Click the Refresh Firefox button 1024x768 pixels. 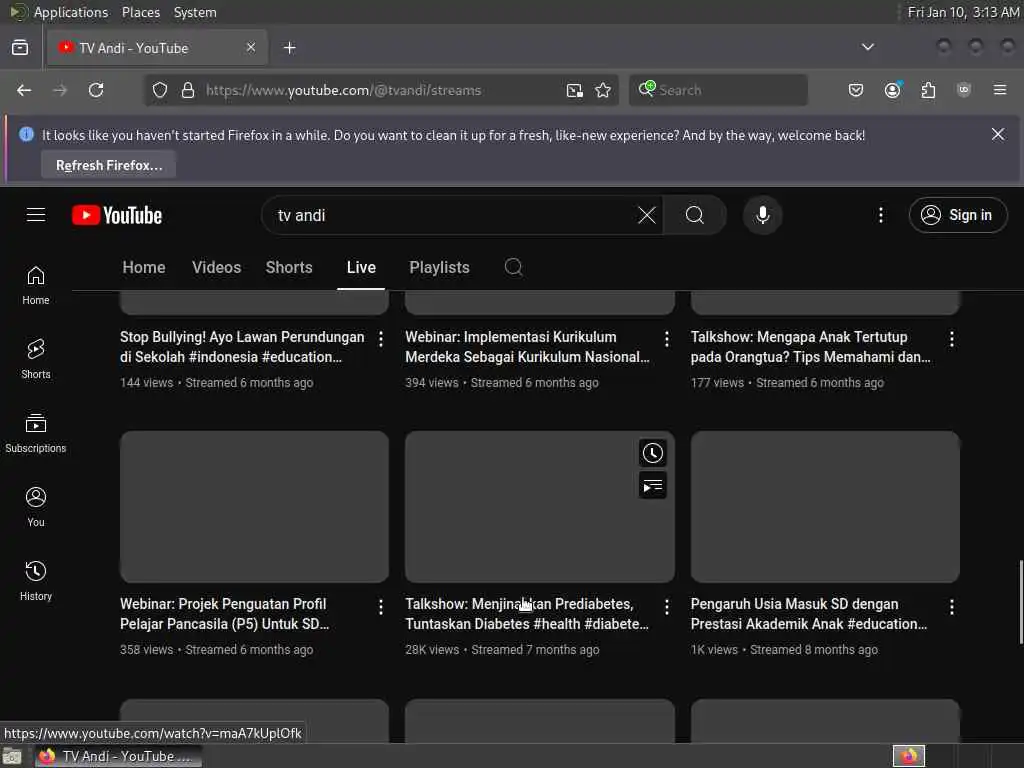[108, 165]
